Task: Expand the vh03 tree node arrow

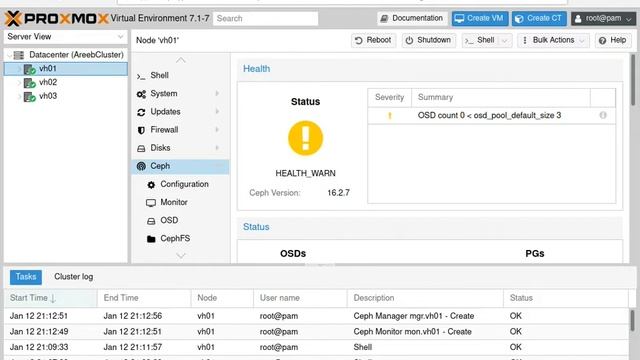Action: [x=19, y=97]
